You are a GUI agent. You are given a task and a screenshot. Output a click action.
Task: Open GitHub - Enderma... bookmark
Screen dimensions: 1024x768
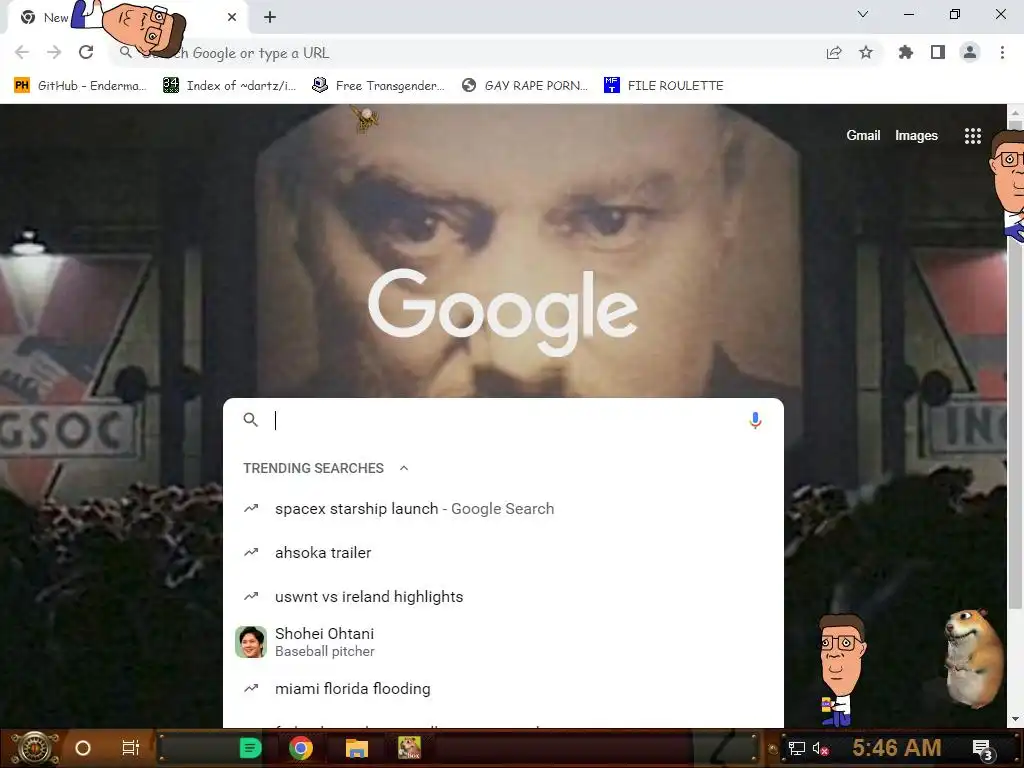(80, 86)
